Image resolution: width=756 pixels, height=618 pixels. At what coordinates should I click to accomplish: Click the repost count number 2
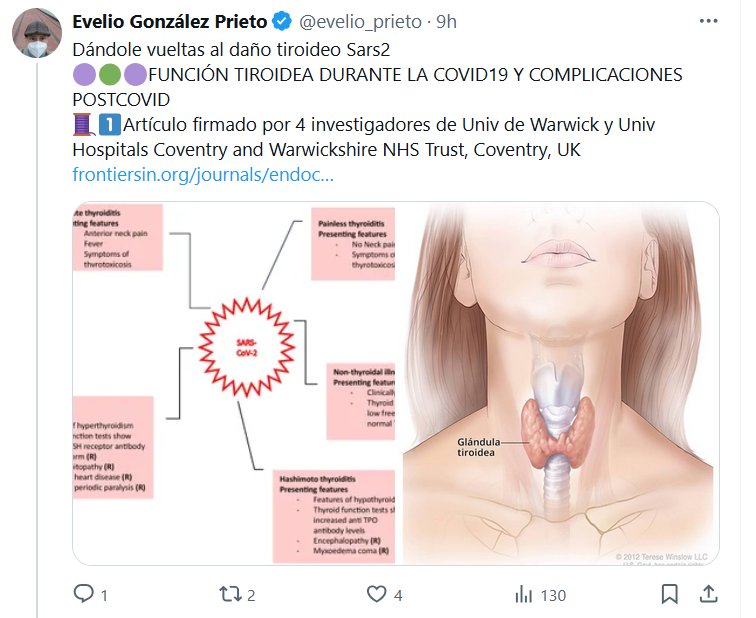click(x=251, y=596)
